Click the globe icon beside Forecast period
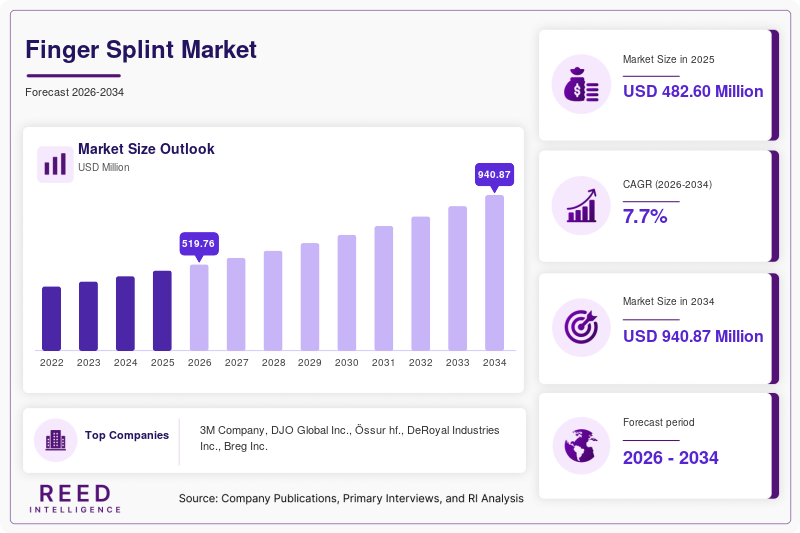 point(581,446)
